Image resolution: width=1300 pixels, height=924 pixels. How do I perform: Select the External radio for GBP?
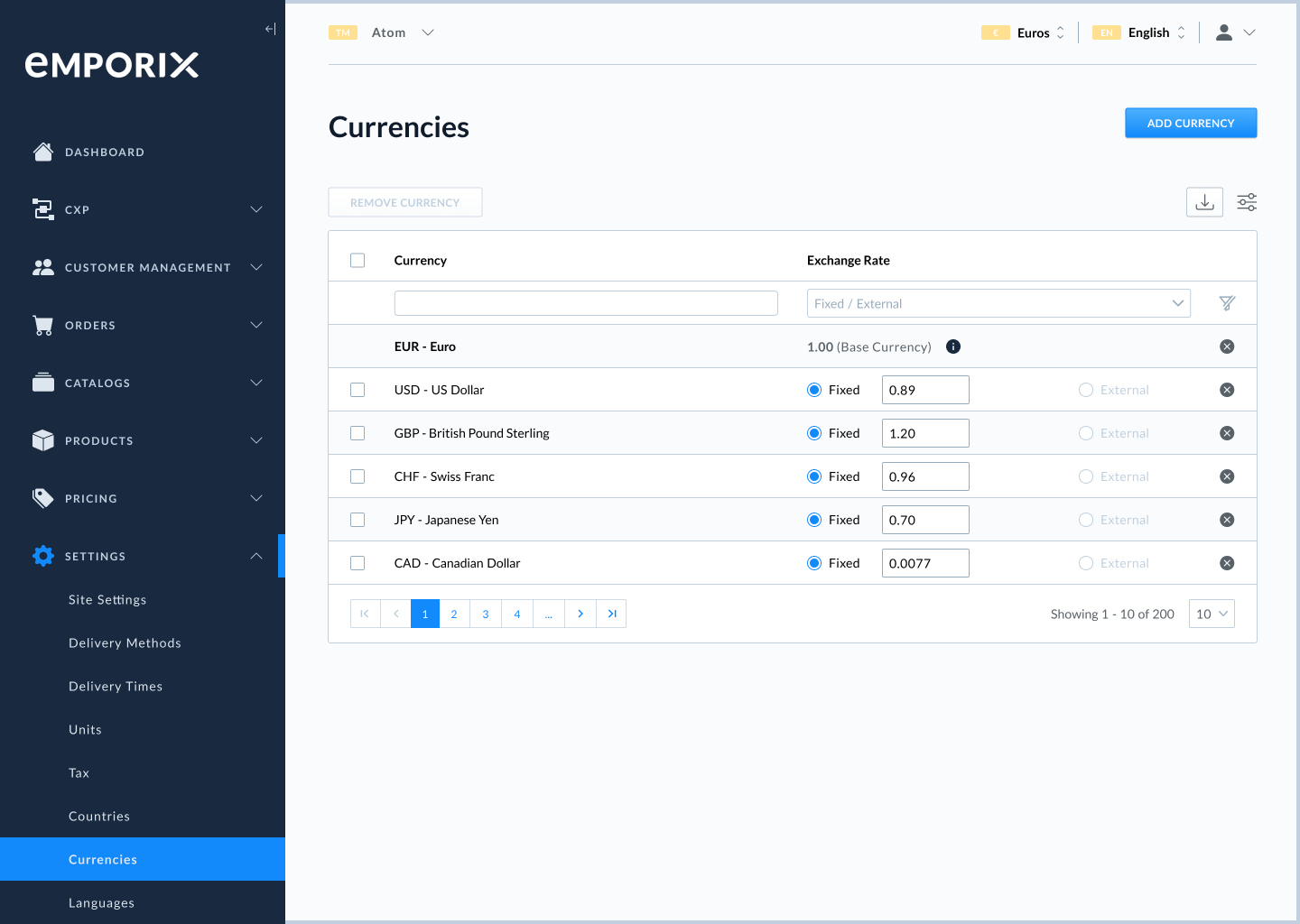click(1085, 433)
